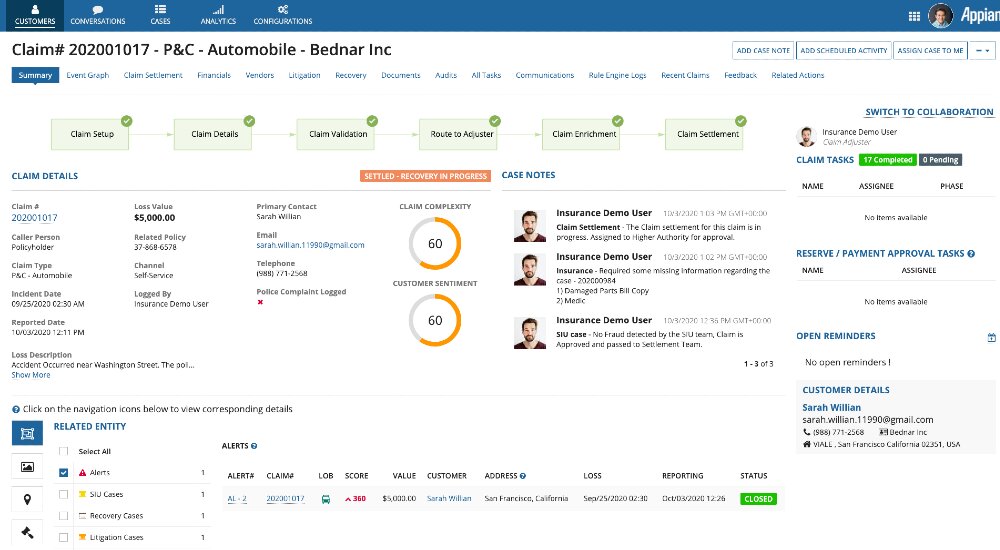
Task: Click the 17 Completed tasks badge
Action: [888, 160]
